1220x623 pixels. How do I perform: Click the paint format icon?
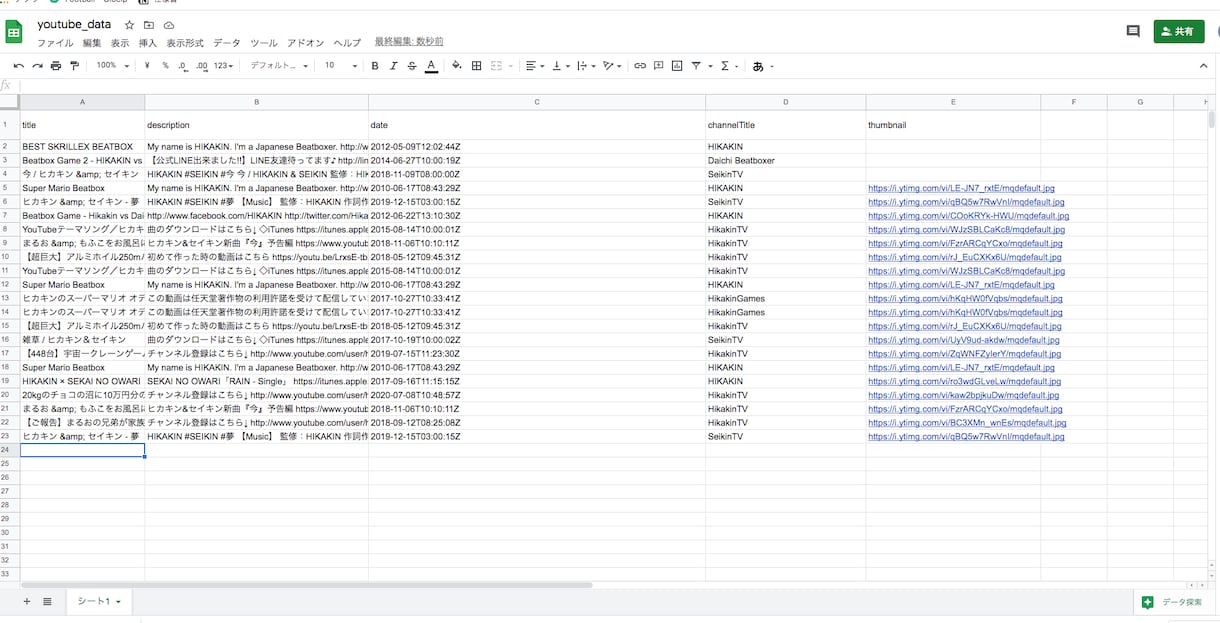click(x=75, y=66)
